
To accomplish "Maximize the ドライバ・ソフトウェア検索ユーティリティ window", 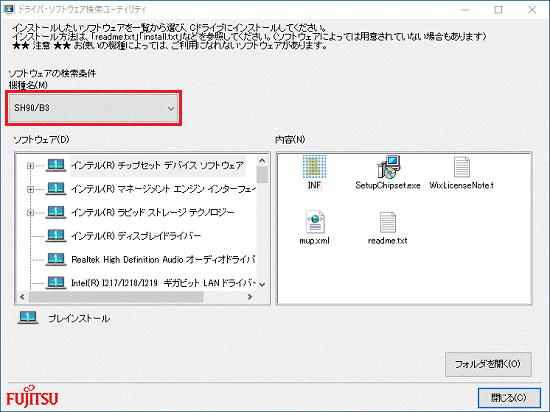I will point(498,9).
